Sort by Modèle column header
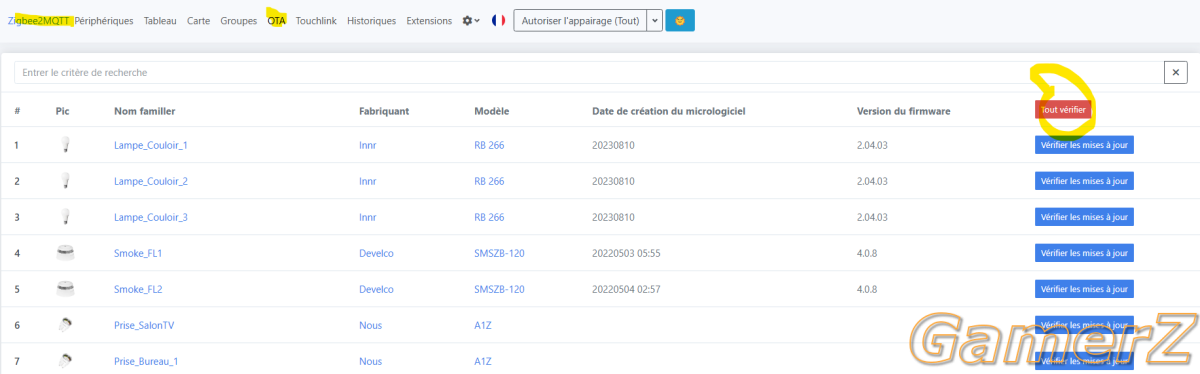Image resolution: width=1200 pixels, height=374 pixels. (x=492, y=110)
